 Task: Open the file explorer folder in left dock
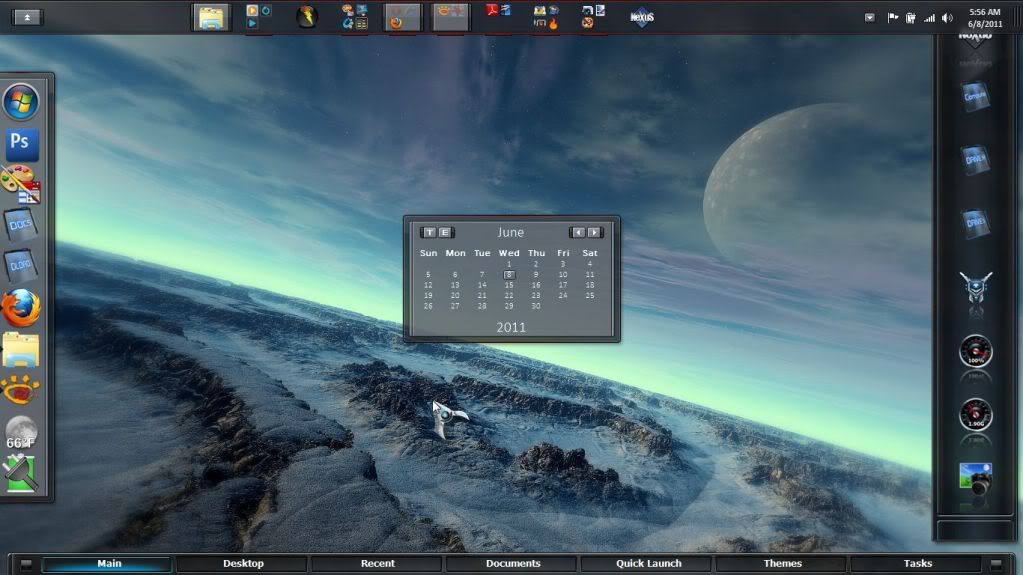21,349
